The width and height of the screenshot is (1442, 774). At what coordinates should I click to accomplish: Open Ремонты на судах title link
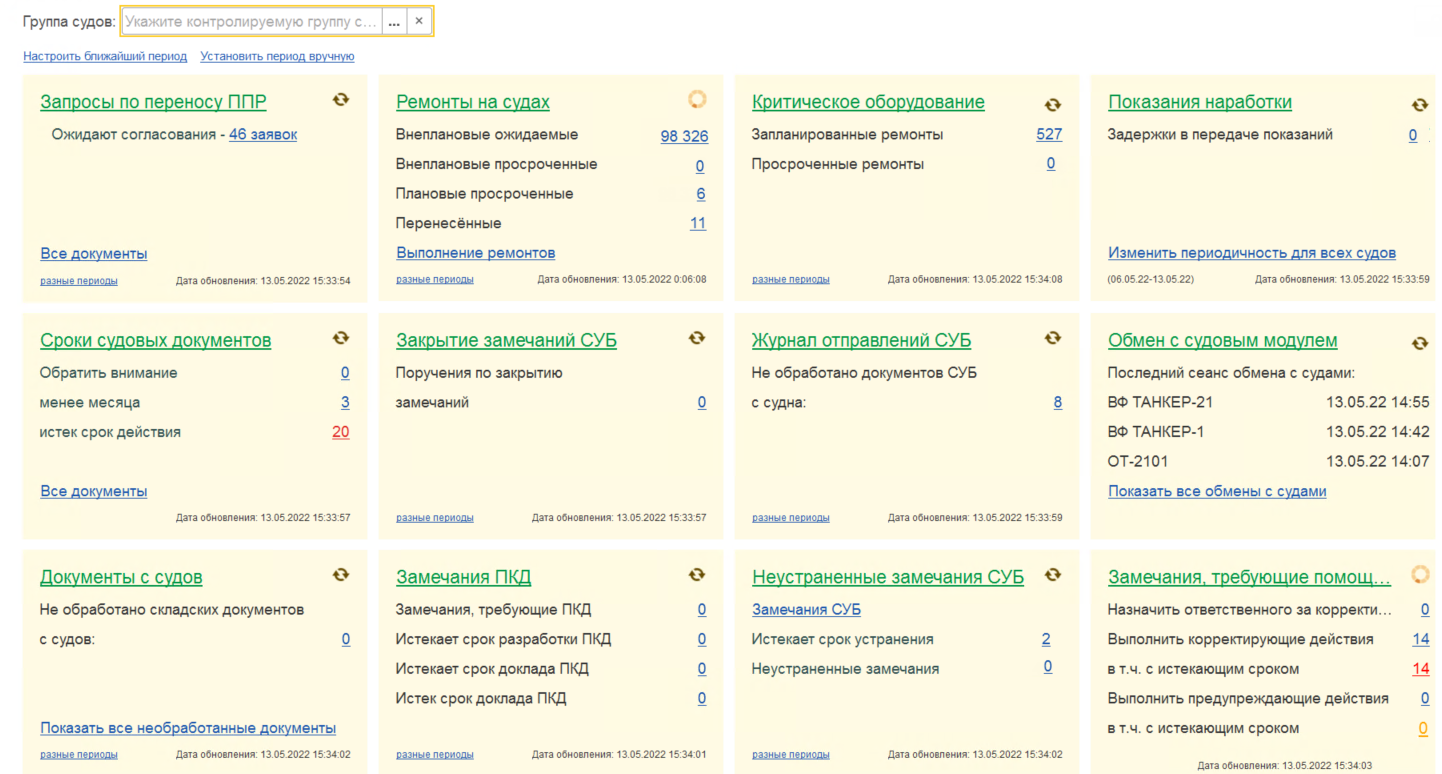pyautogui.click(x=473, y=102)
